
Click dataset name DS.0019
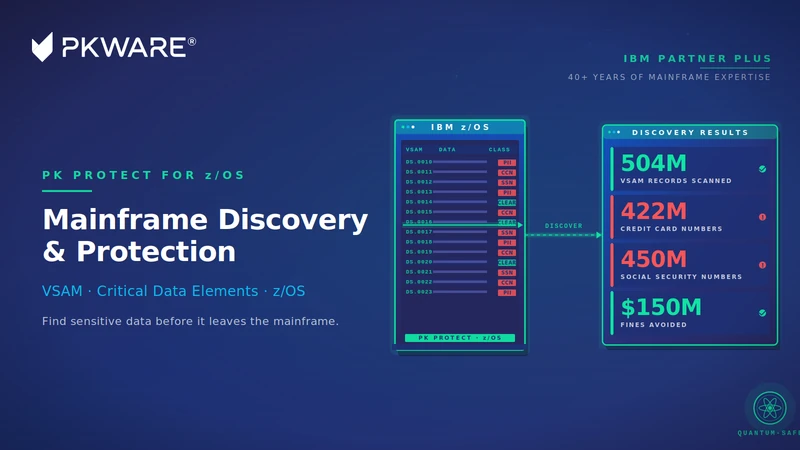pos(419,252)
